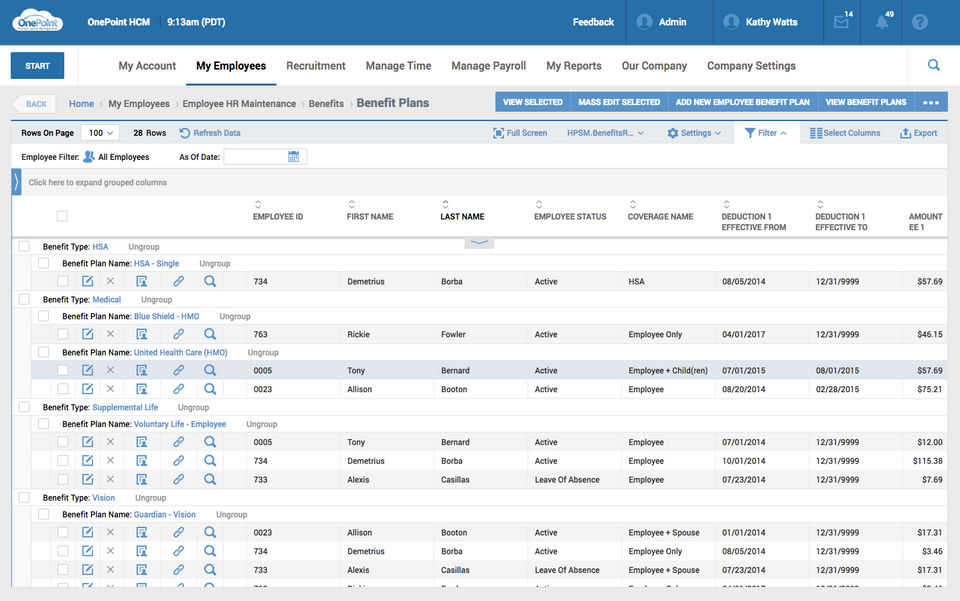Screen dimensions: 960x601
Task: Click the link icon in Demetrius Borba's HSA row
Action: [179, 282]
